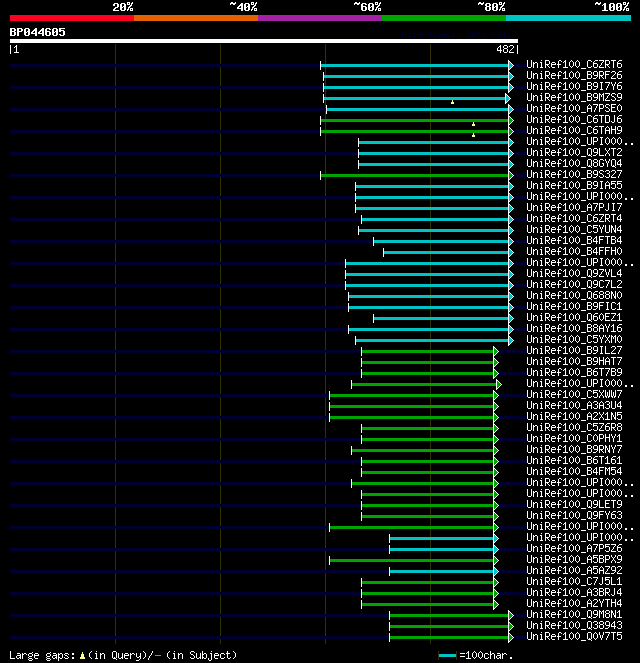Click the cyan ~100% identity legend segment

pyautogui.click(x=568, y=18)
